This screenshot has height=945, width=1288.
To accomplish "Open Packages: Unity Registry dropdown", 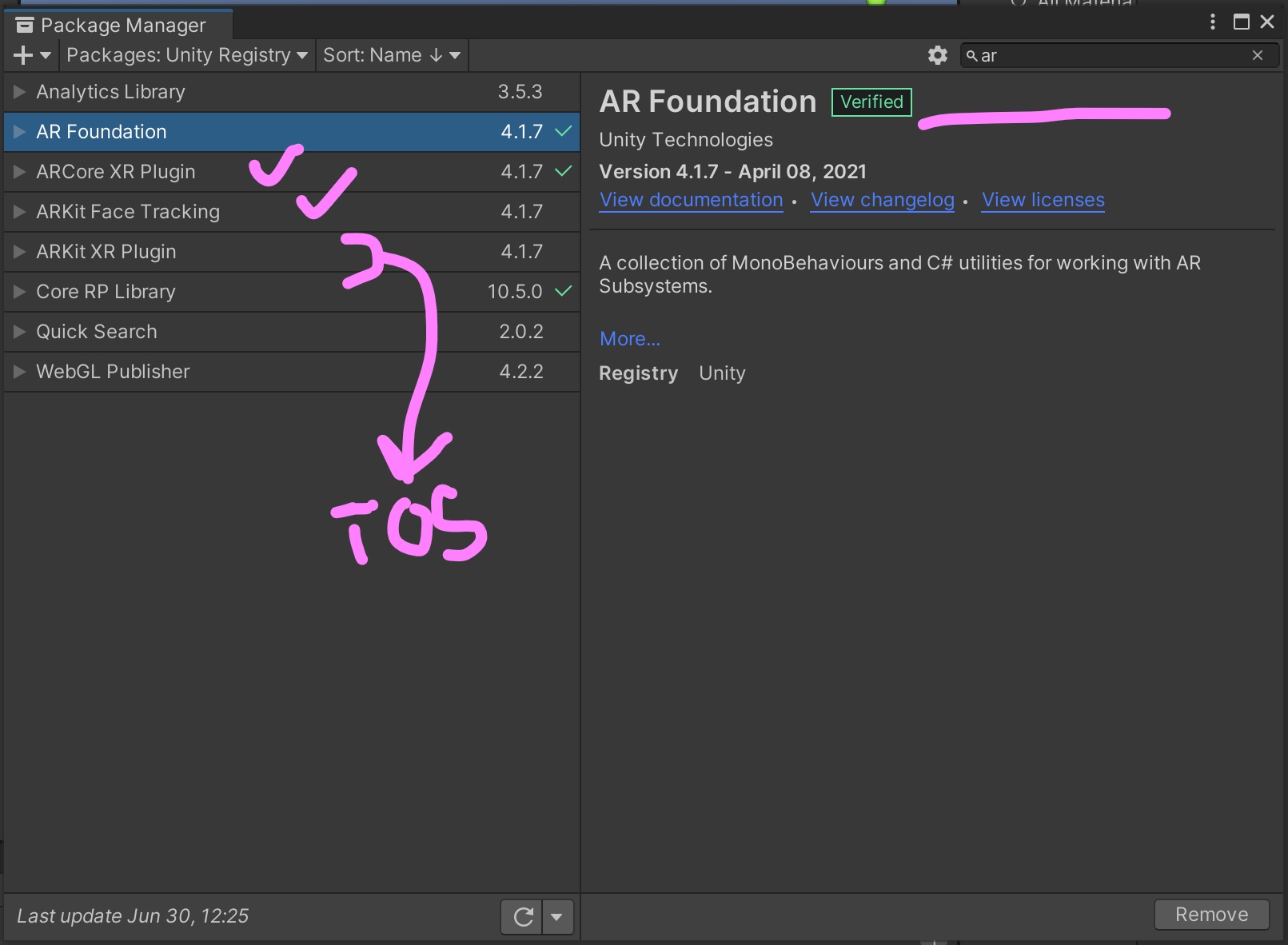I will point(187,55).
